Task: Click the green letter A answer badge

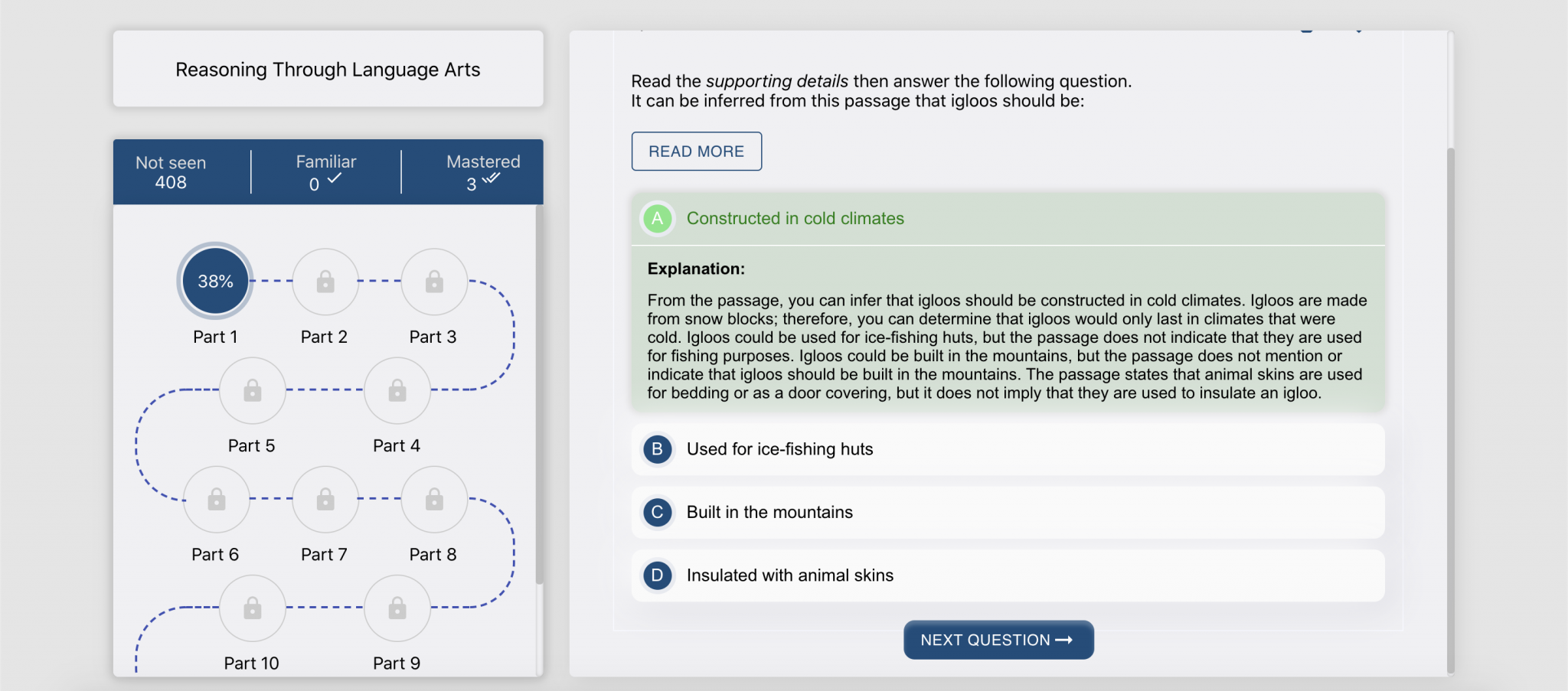Action: point(657,219)
